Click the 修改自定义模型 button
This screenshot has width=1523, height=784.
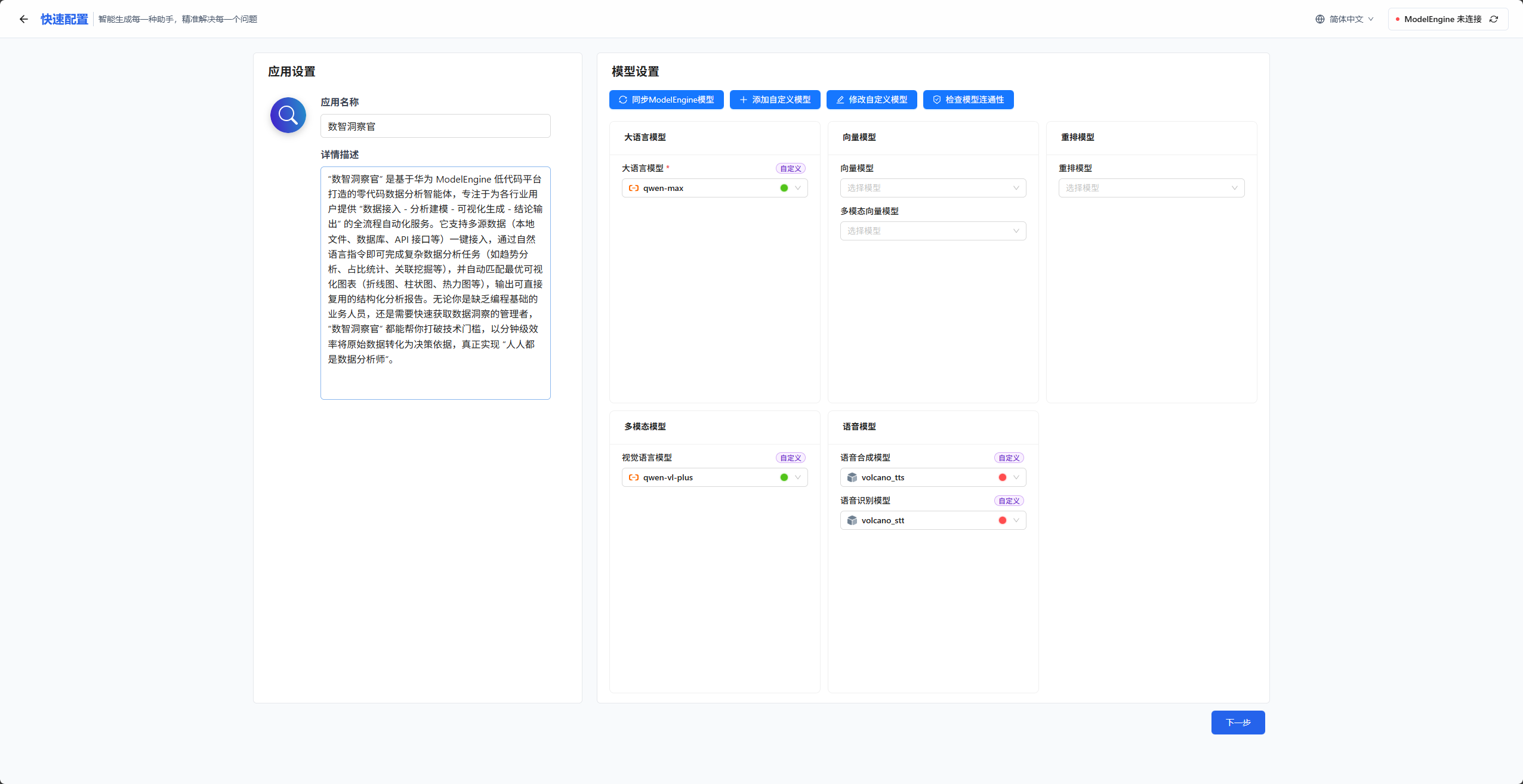tap(871, 100)
